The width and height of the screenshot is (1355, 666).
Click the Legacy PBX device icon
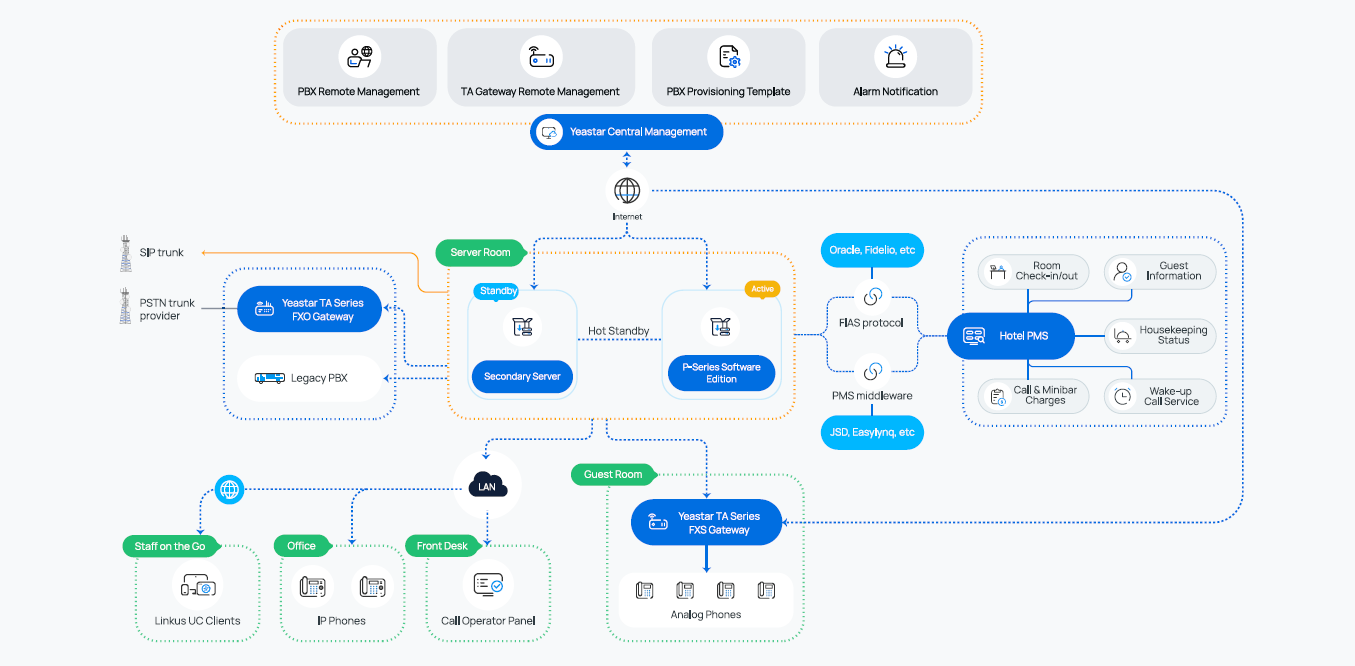pos(269,378)
